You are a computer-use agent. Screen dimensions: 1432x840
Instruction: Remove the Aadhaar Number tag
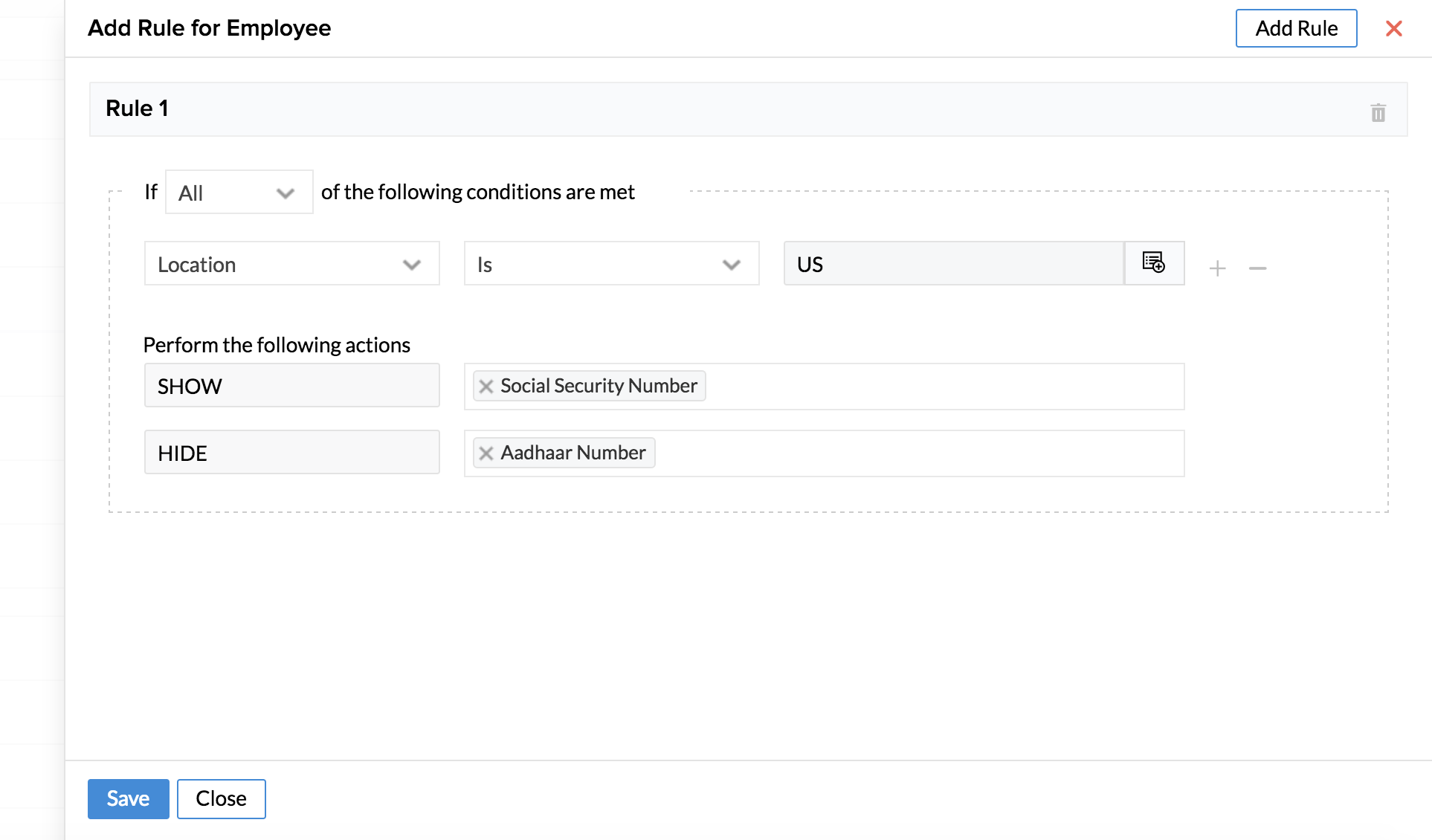click(486, 453)
